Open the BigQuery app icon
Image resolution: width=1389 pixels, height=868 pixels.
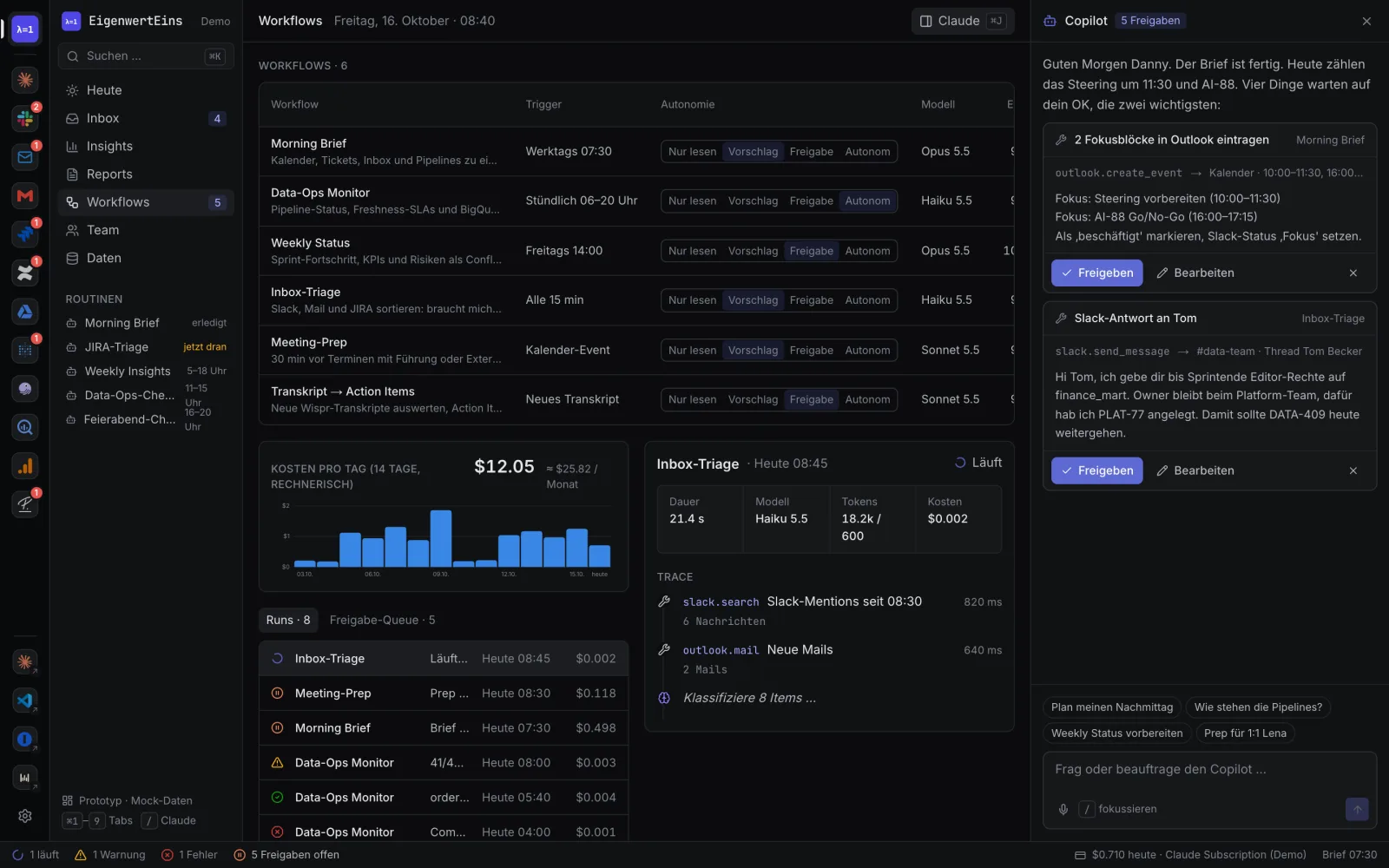[x=25, y=427]
